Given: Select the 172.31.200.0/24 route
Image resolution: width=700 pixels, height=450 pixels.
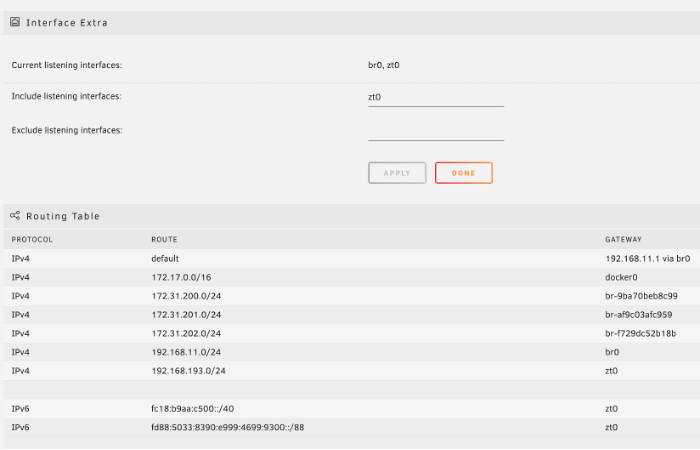Looking at the screenshot, I should pyautogui.click(x=186, y=296).
